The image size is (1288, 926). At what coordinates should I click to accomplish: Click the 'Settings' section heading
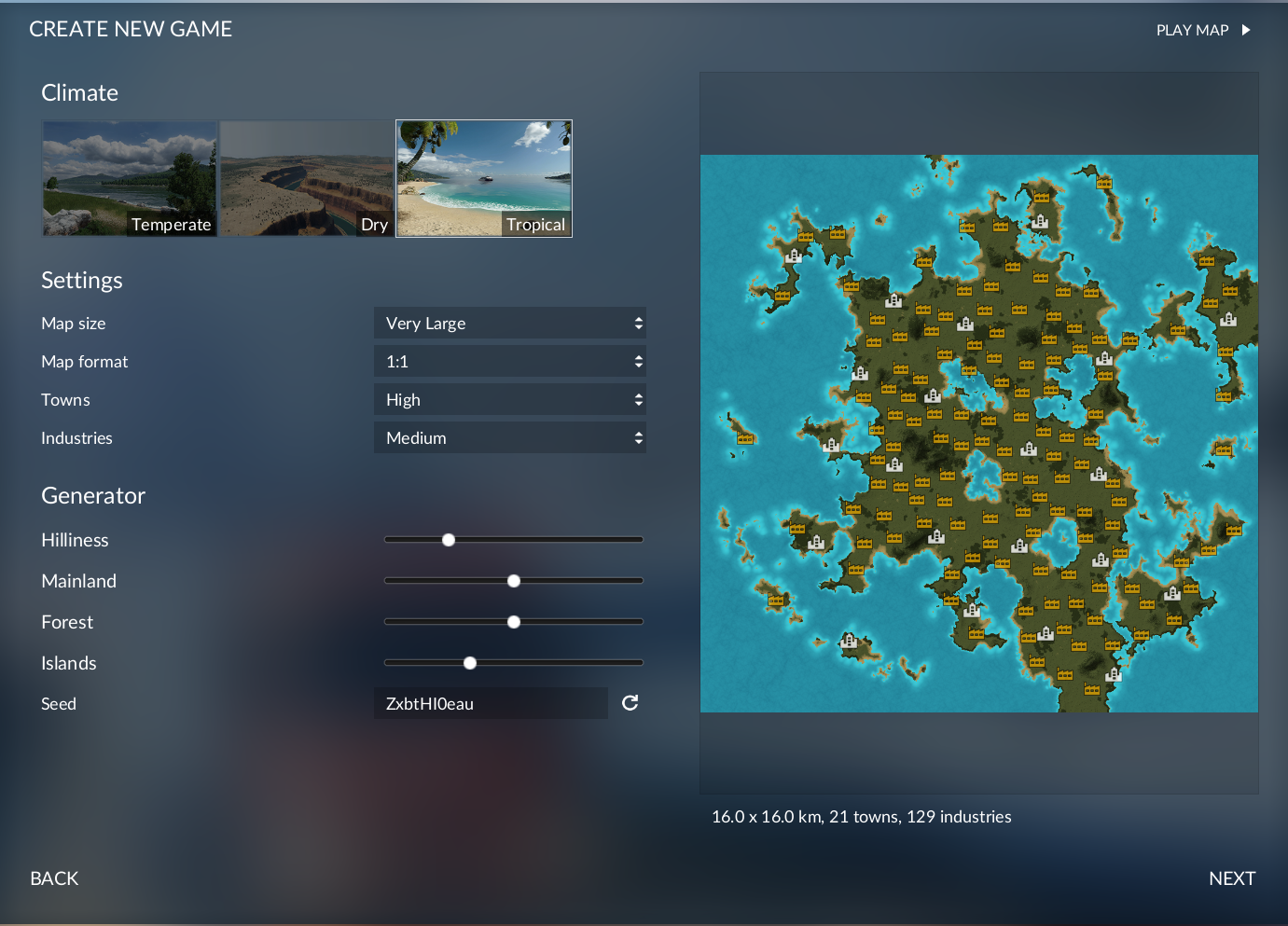[x=82, y=281]
